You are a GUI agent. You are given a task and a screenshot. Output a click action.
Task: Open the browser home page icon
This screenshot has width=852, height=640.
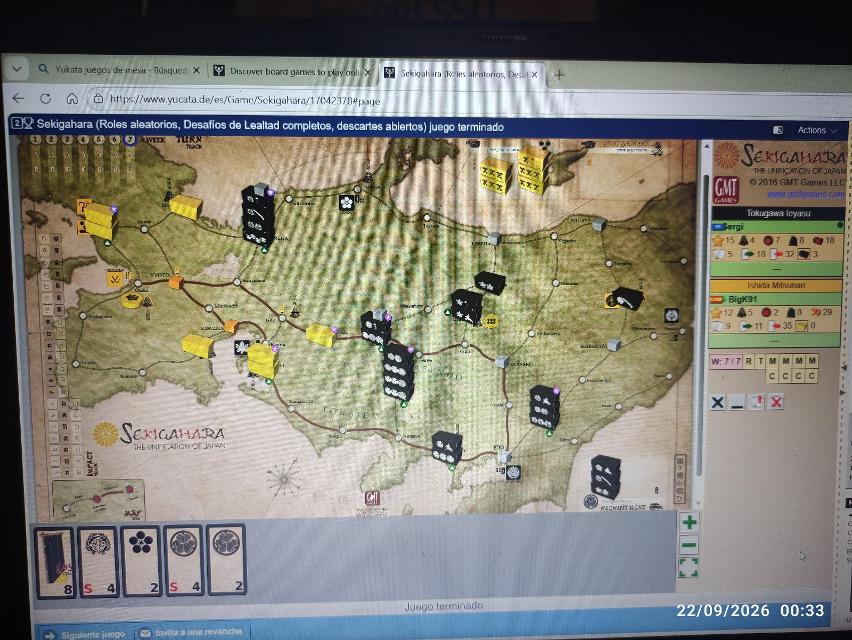click(x=72, y=98)
